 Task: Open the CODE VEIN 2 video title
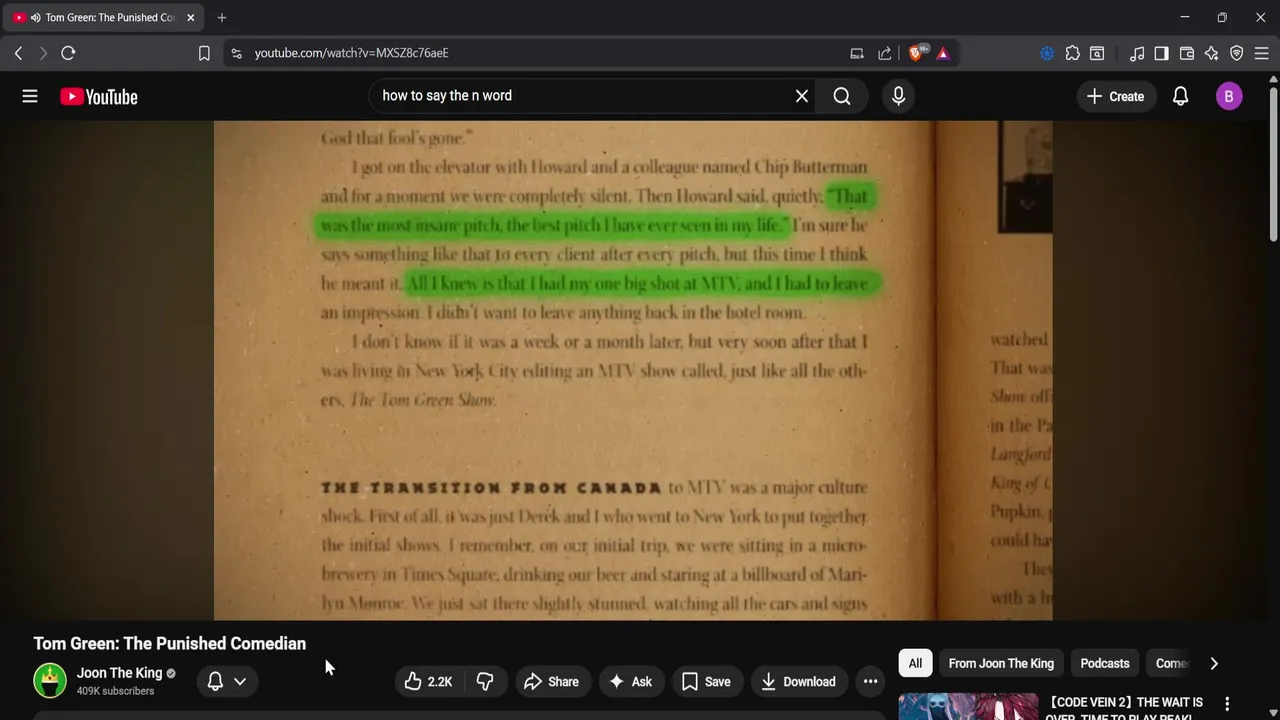point(1126,708)
